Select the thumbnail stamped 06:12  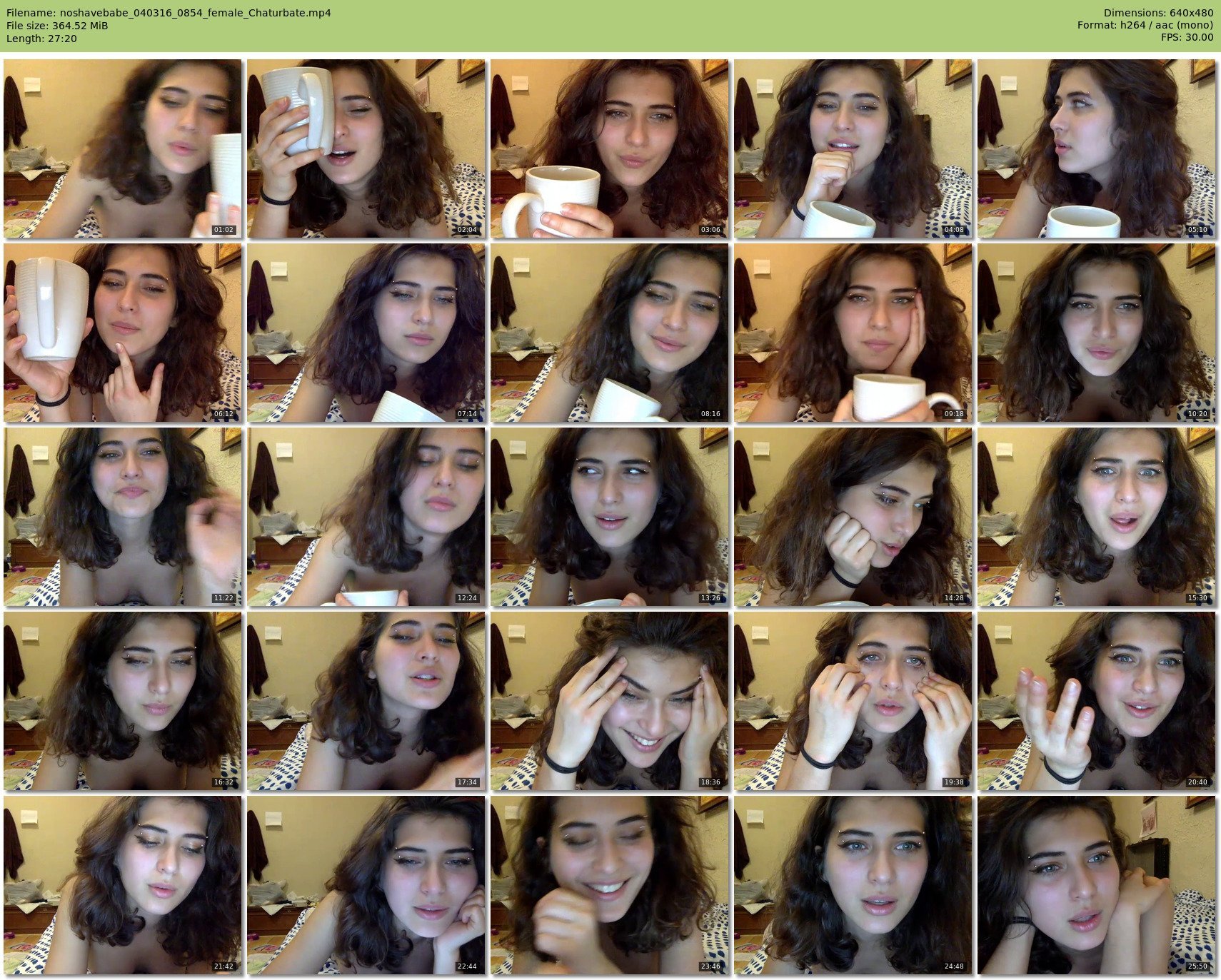coord(123,333)
